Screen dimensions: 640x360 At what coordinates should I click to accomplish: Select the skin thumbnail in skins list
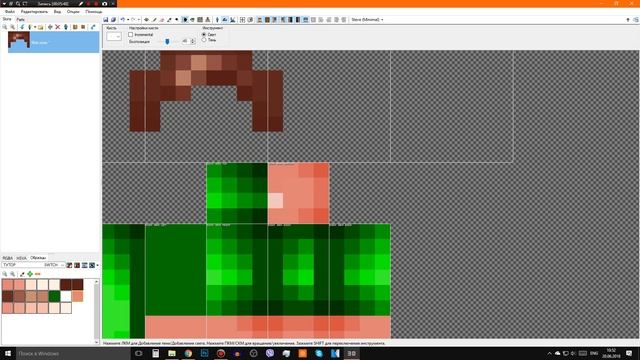19,41
